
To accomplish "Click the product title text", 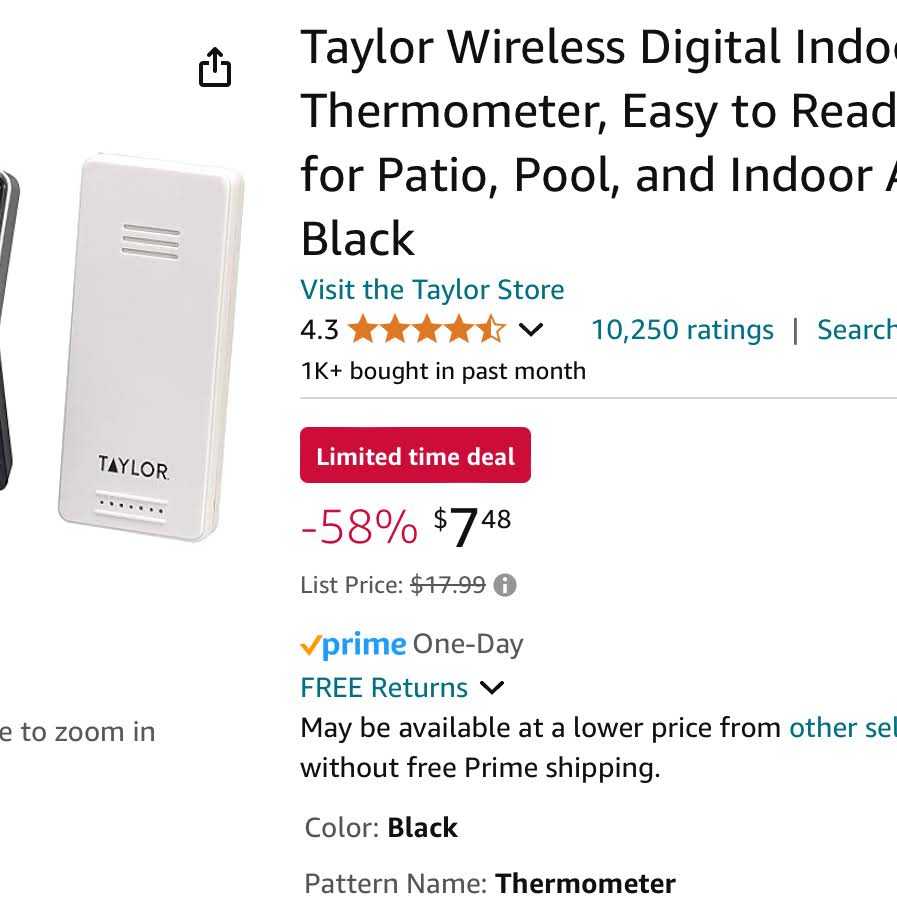I will tap(598, 143).
